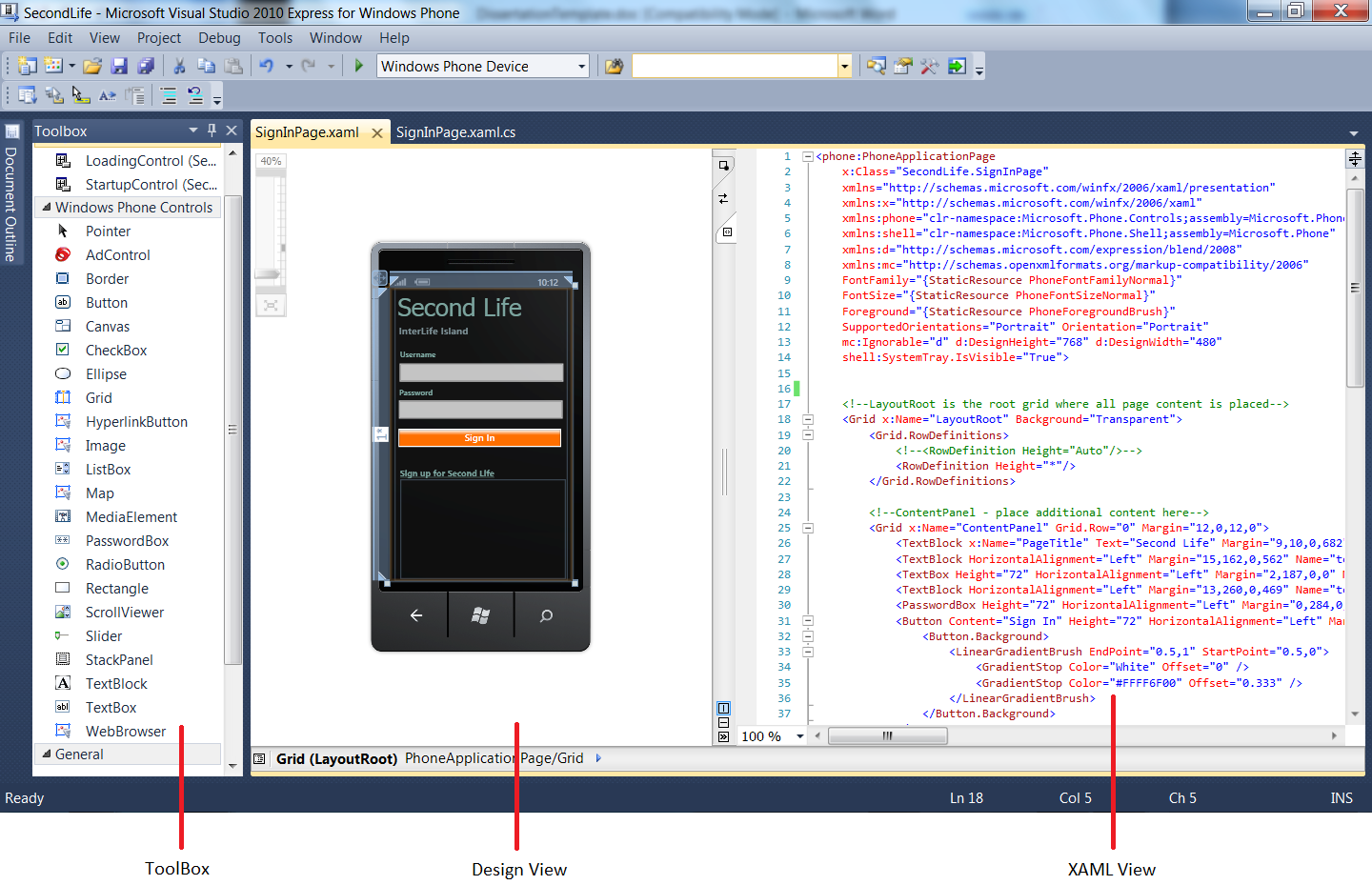Click Fit to screen icon below zoom slider

pyautogui.click(x=271, y=305)
